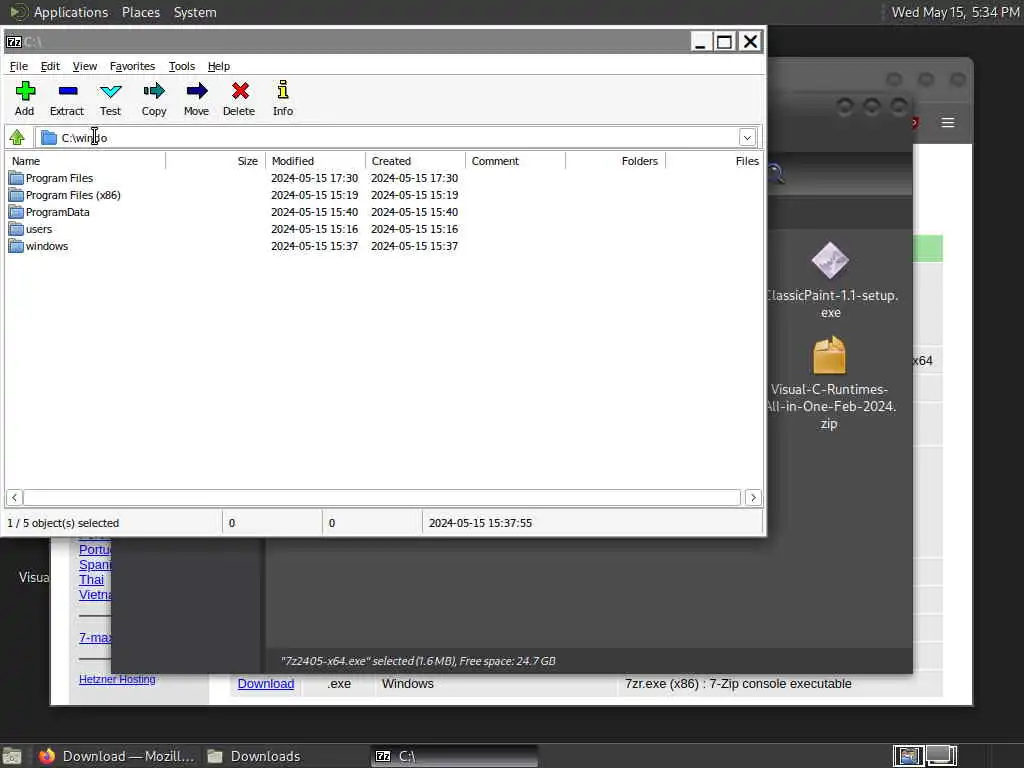The height and width of the screenshot is (768, 1024).
Task: Click the left arrow of horizontal scrollbar
Action: 14,498
